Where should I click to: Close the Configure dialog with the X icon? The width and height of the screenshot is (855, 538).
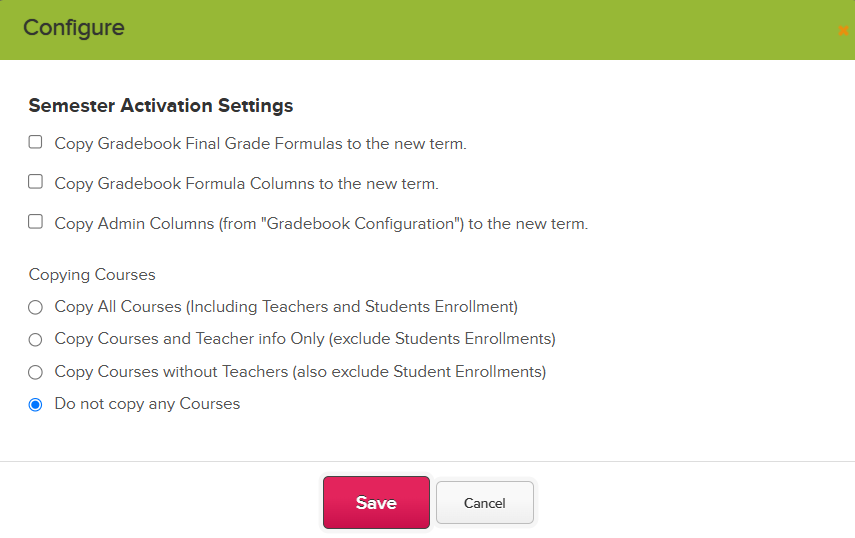pyautogui.click(x=844, y=31)
